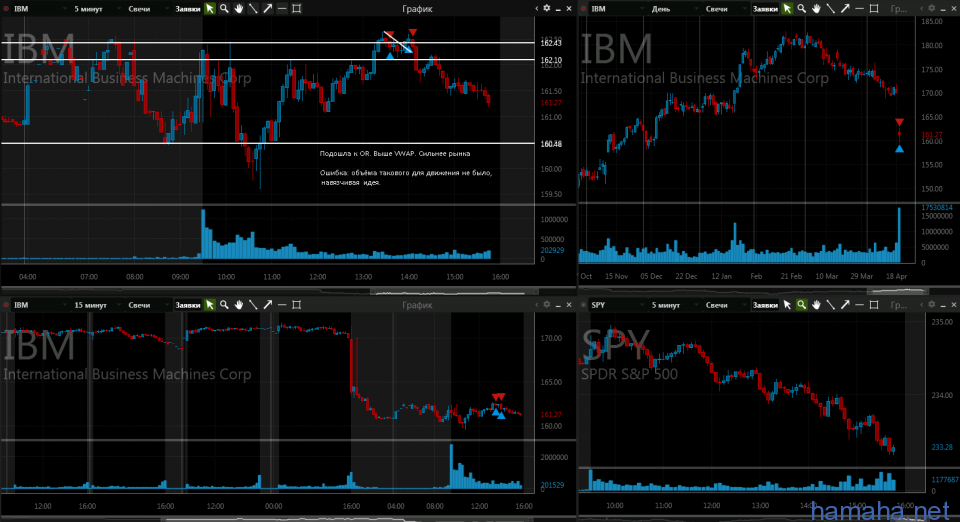Select rectangle tool in SPY chart
The image size is (960, 522).
[x=874, y=305]
